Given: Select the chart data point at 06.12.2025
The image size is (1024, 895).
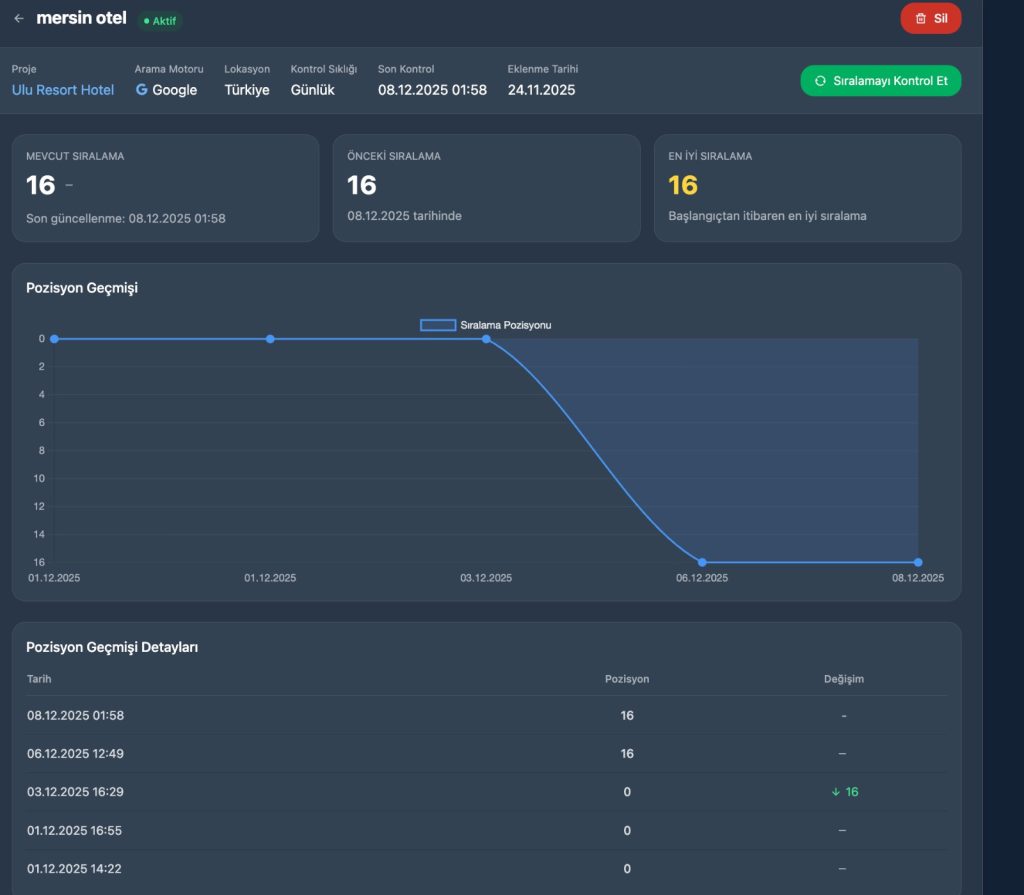Looking at the screenshot, I should pos(702,562).
